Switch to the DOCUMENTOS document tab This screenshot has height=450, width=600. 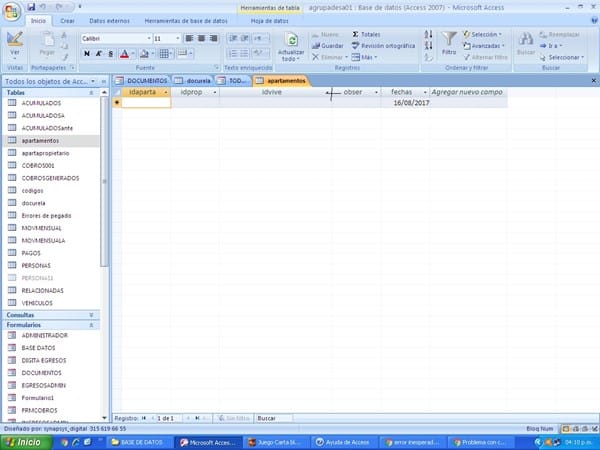pyautogui.click(x=142, y=81)
